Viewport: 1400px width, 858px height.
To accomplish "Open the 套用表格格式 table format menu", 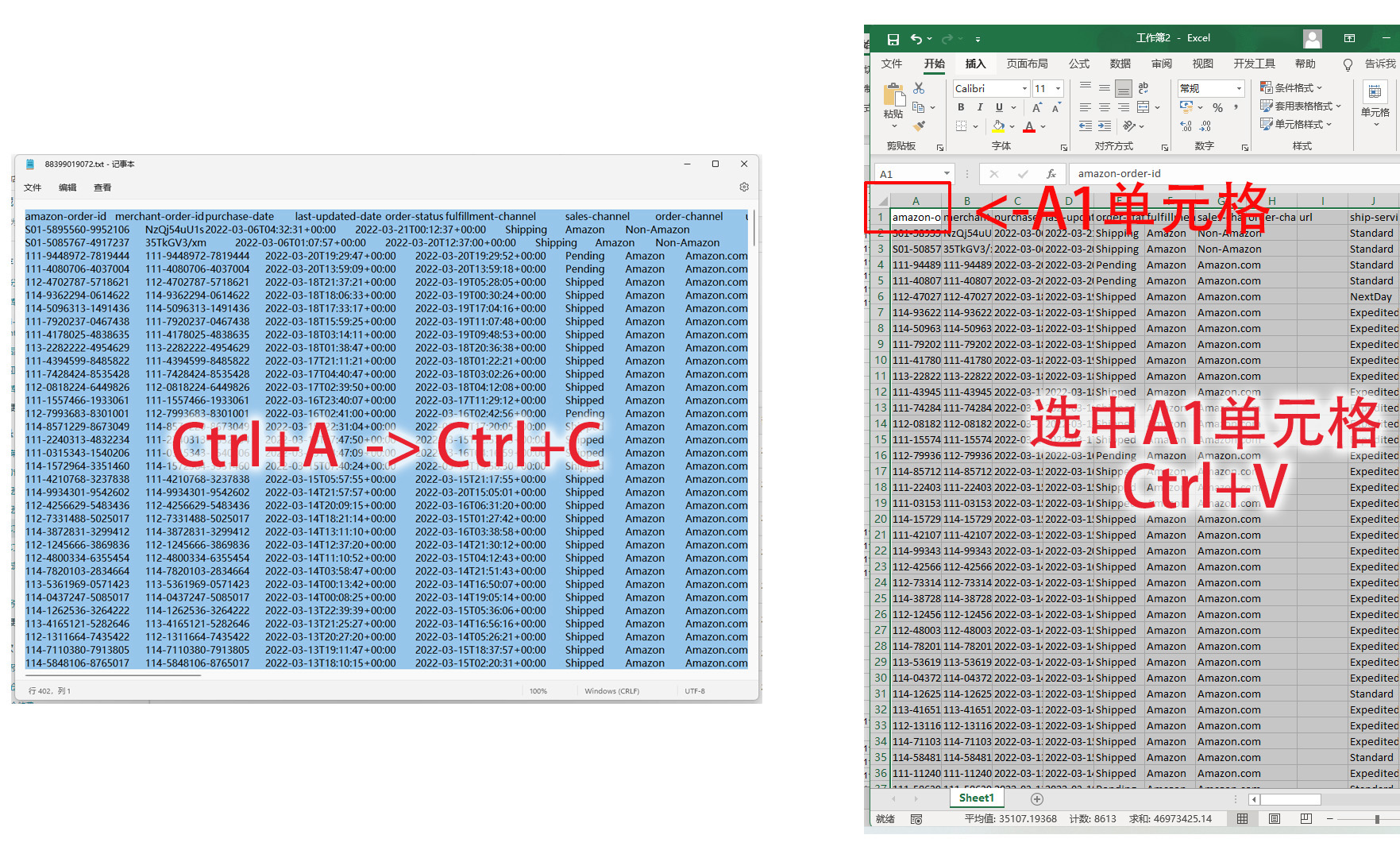I will pos(1301,106).
